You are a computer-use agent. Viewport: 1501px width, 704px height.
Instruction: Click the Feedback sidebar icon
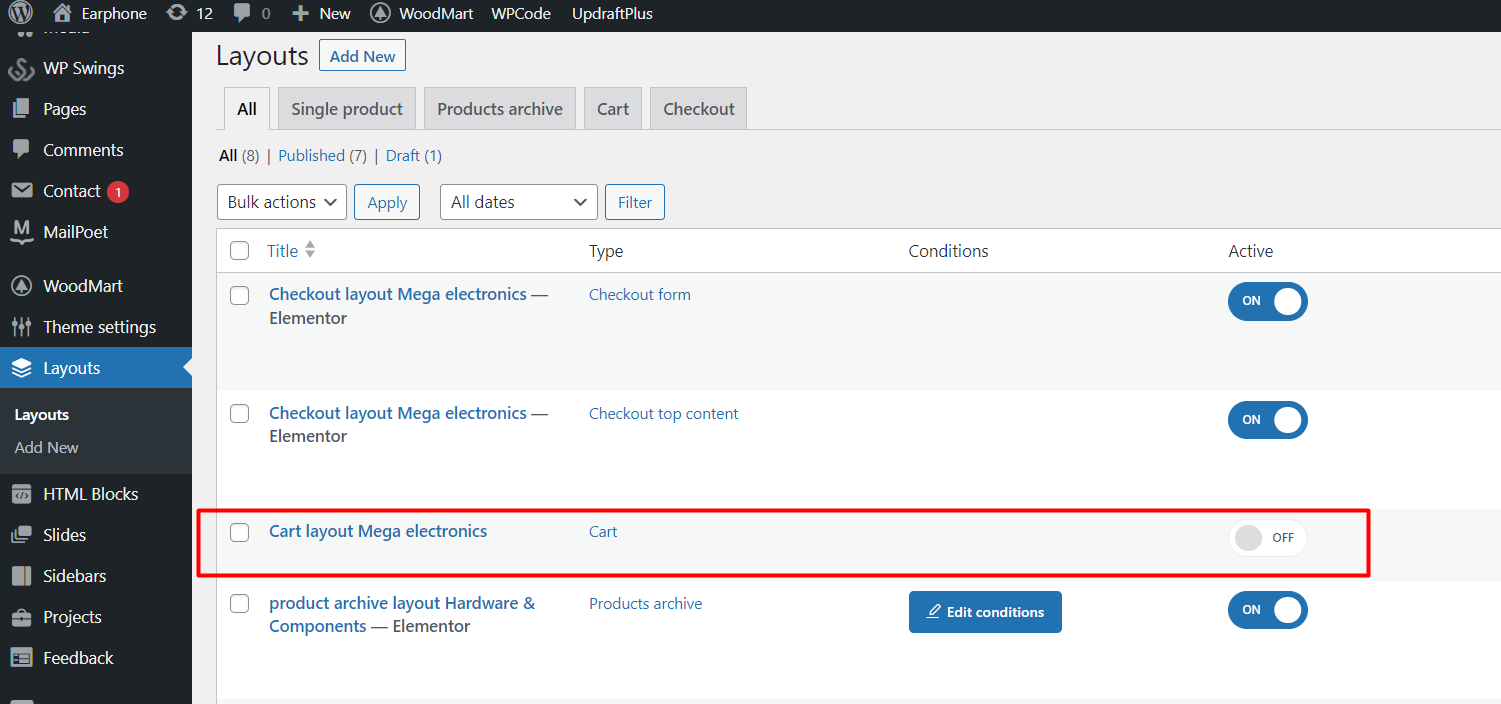tap(22, 658)
